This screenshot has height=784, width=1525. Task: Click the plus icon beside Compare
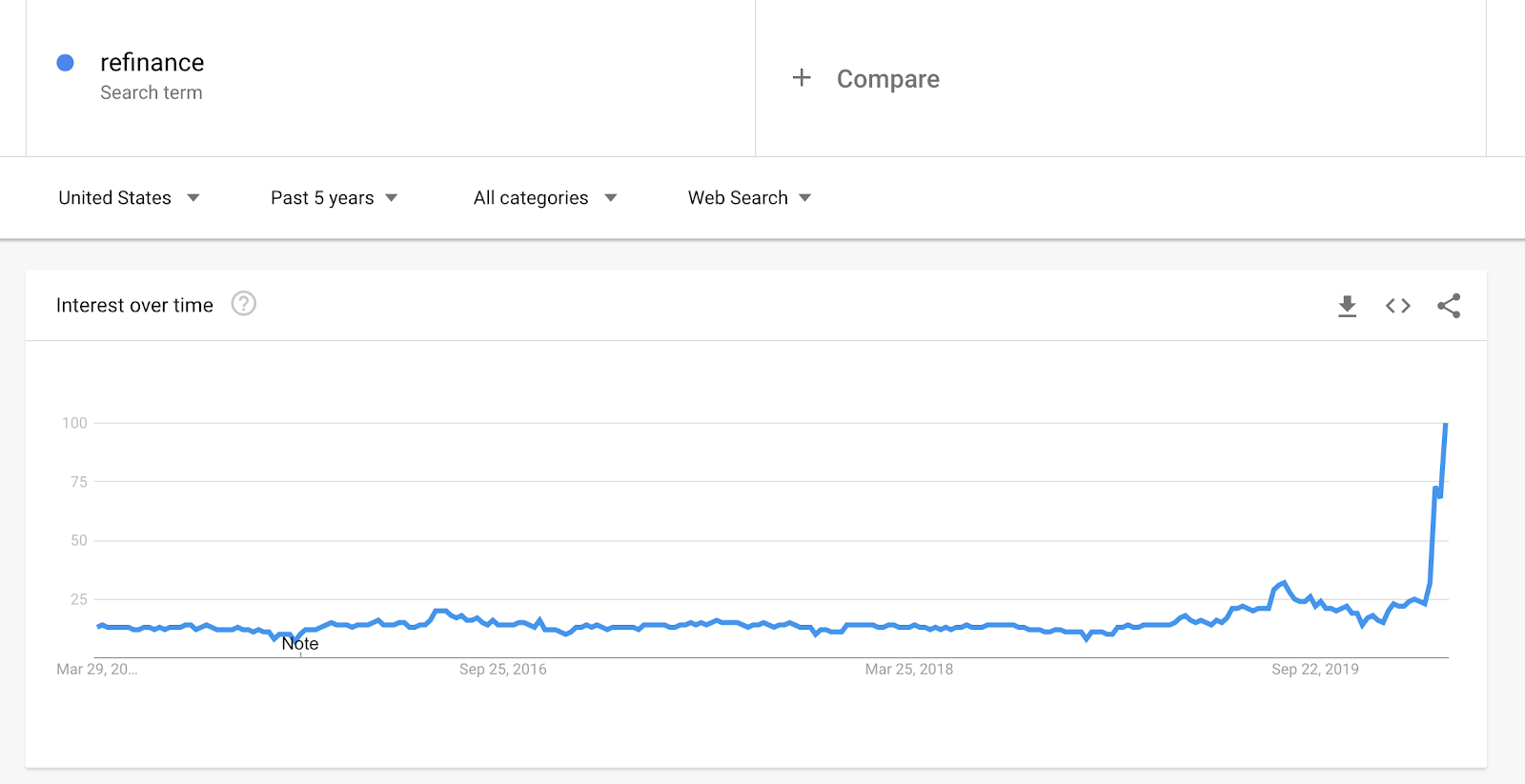point(802,78)
